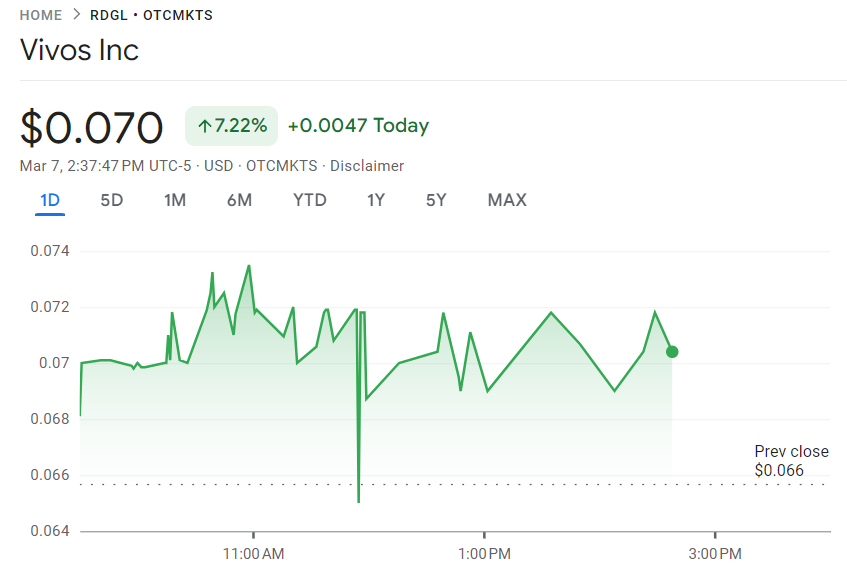Select the 1D time range tab
847x566 pixels.
[x=50, y=200]
